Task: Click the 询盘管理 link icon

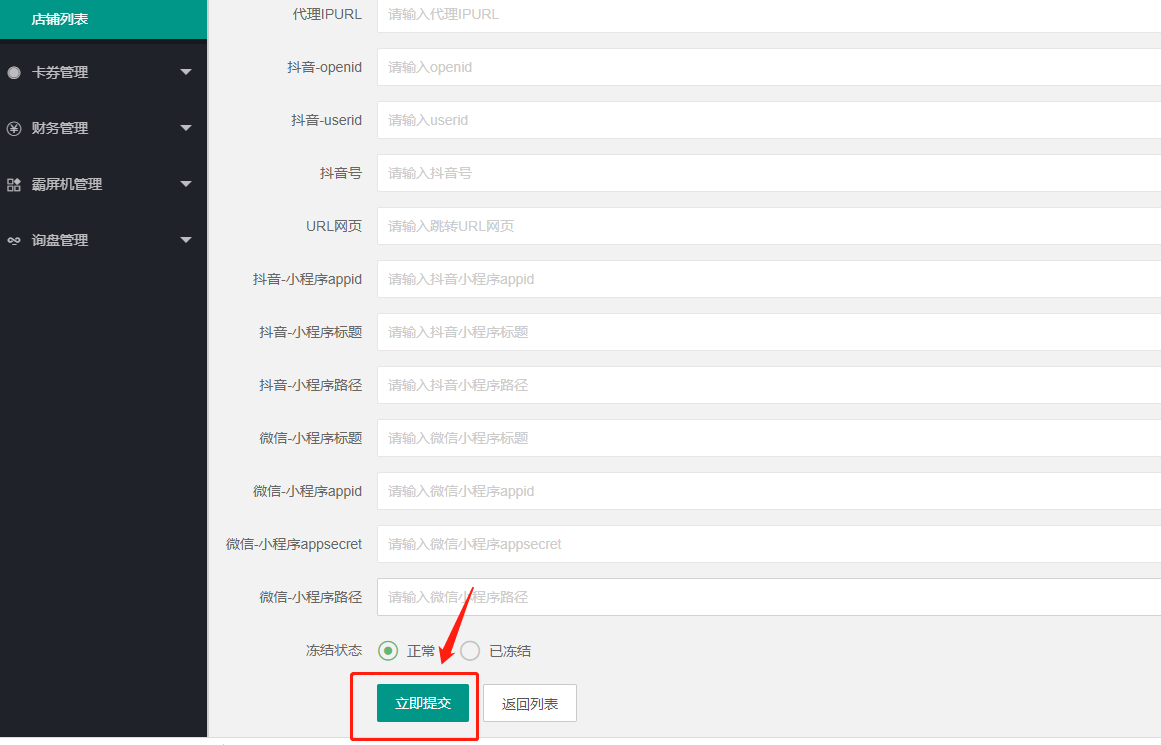Action: (x=14, y=241)
